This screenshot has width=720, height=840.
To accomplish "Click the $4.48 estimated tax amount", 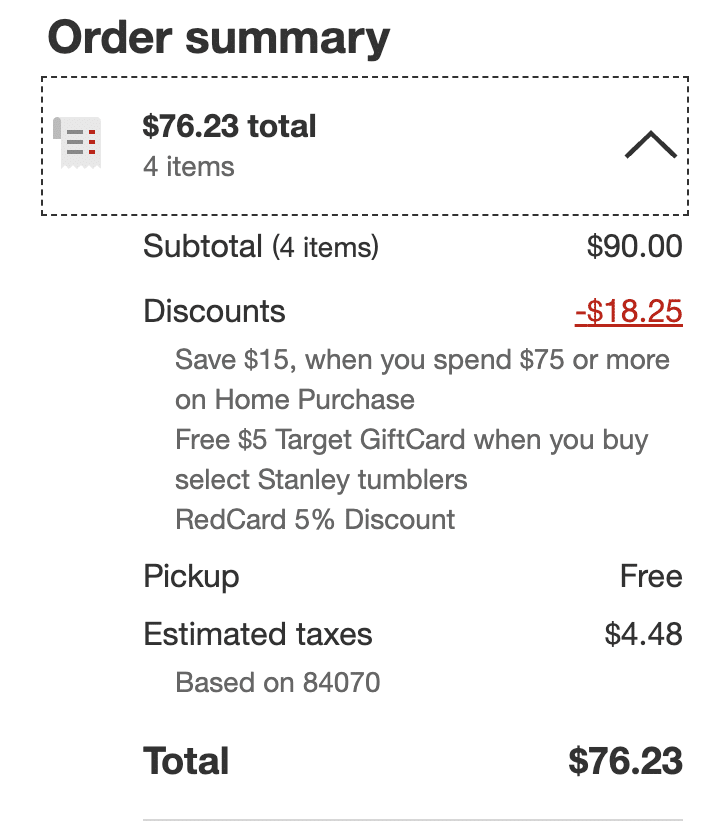I will pos(643,634).
